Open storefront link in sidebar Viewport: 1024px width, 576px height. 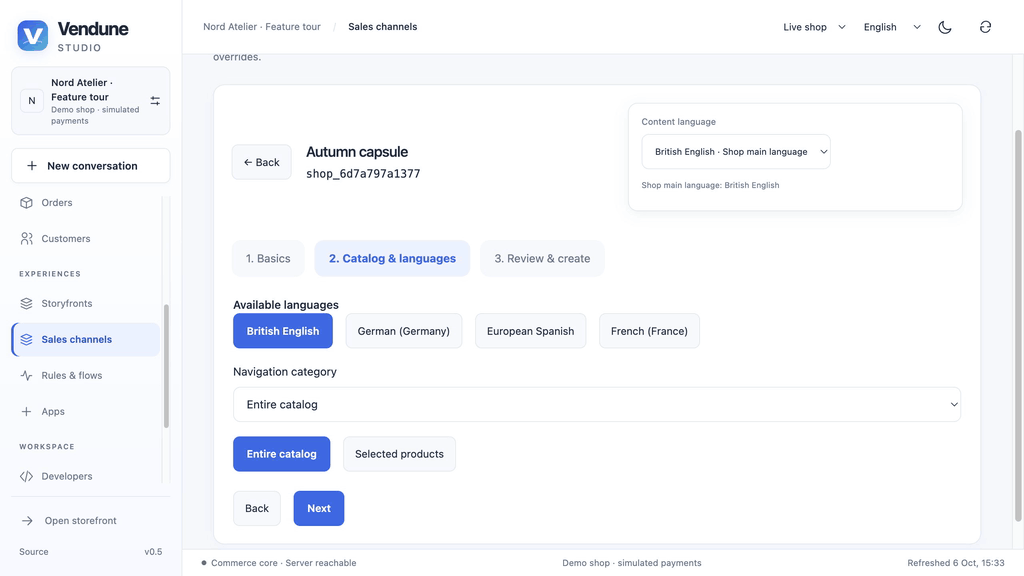coord(91,520)
